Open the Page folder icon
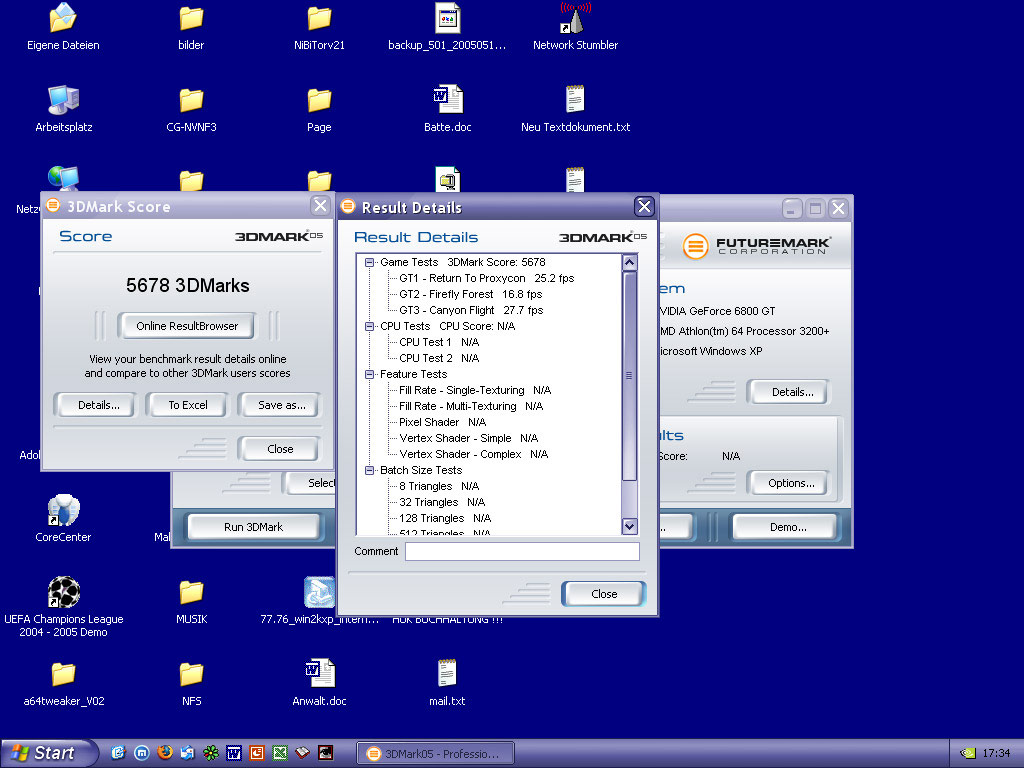The width and height of the screenshot is (1024, 768). click(319, 101)
